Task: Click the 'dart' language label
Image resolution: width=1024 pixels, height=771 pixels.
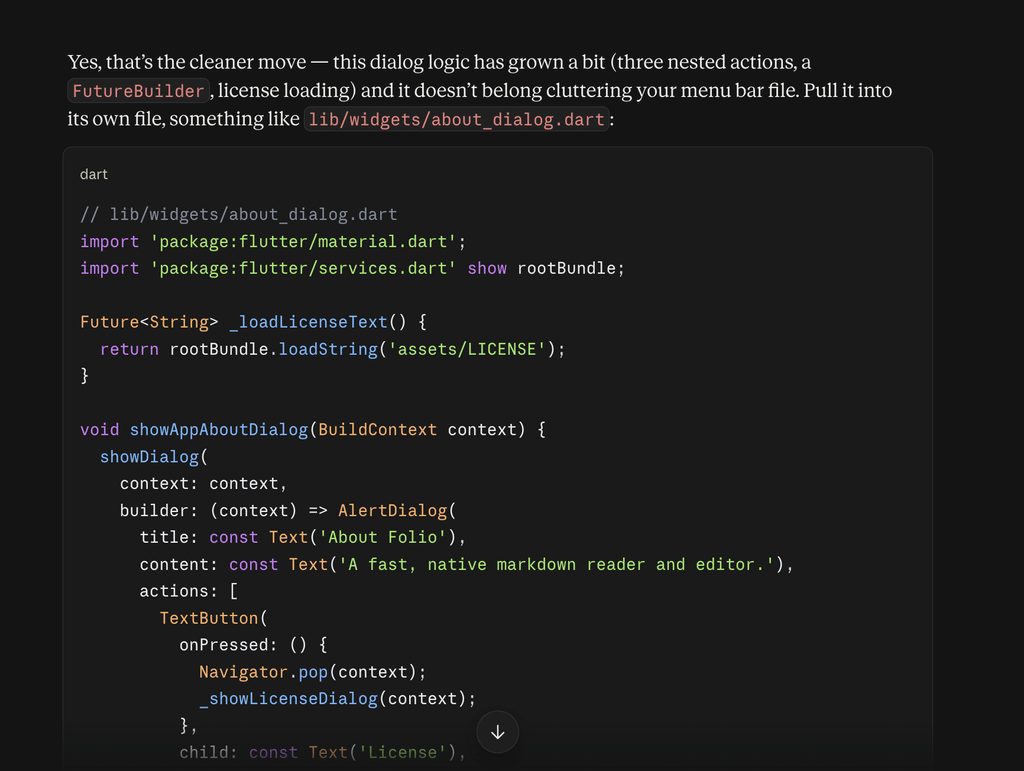Action: [x=93, y=174]
